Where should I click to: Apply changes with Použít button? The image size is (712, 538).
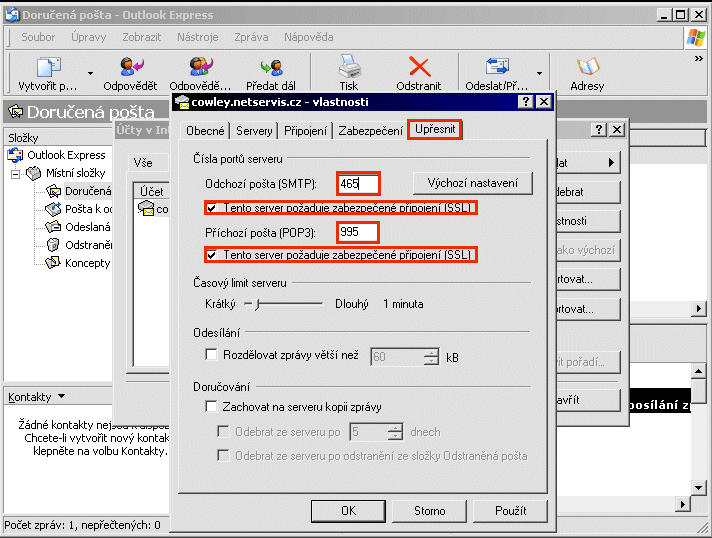pos(510,511)
